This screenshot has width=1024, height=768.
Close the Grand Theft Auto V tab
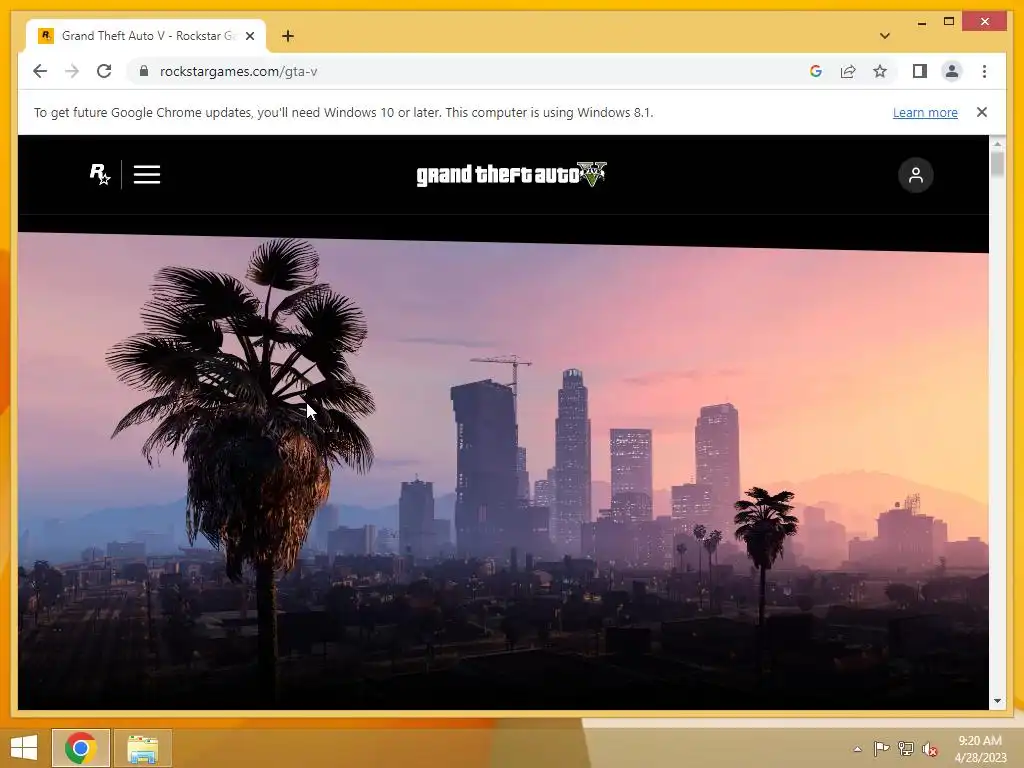click(x=249, y=36)
